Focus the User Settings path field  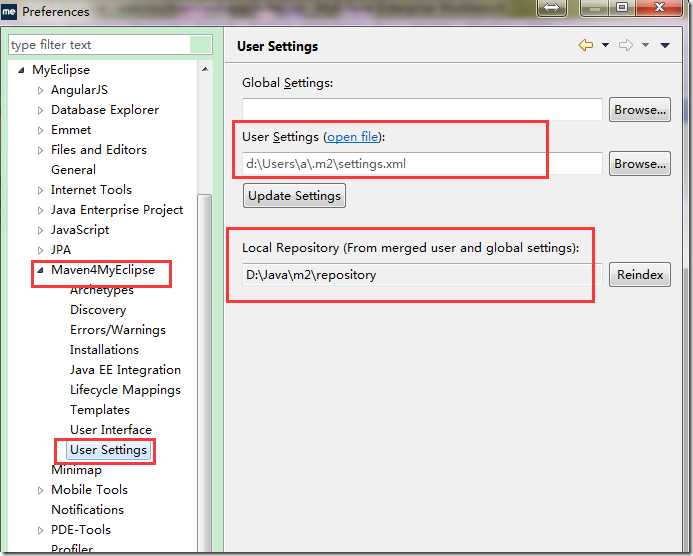422,164
